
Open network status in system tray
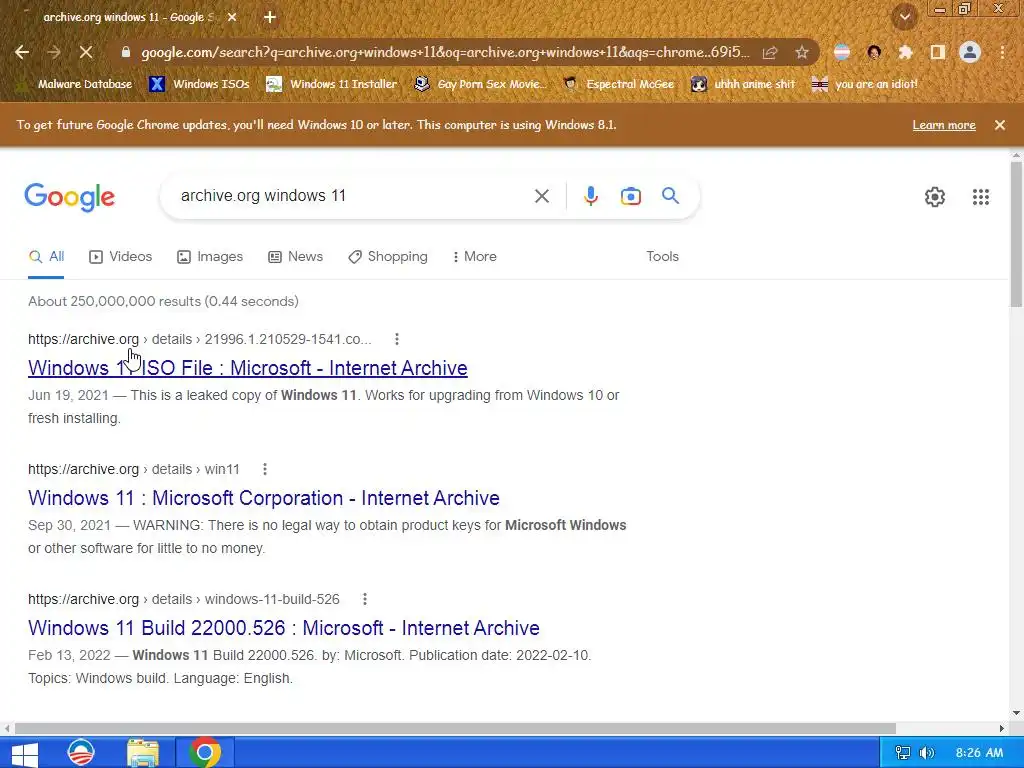903,753
